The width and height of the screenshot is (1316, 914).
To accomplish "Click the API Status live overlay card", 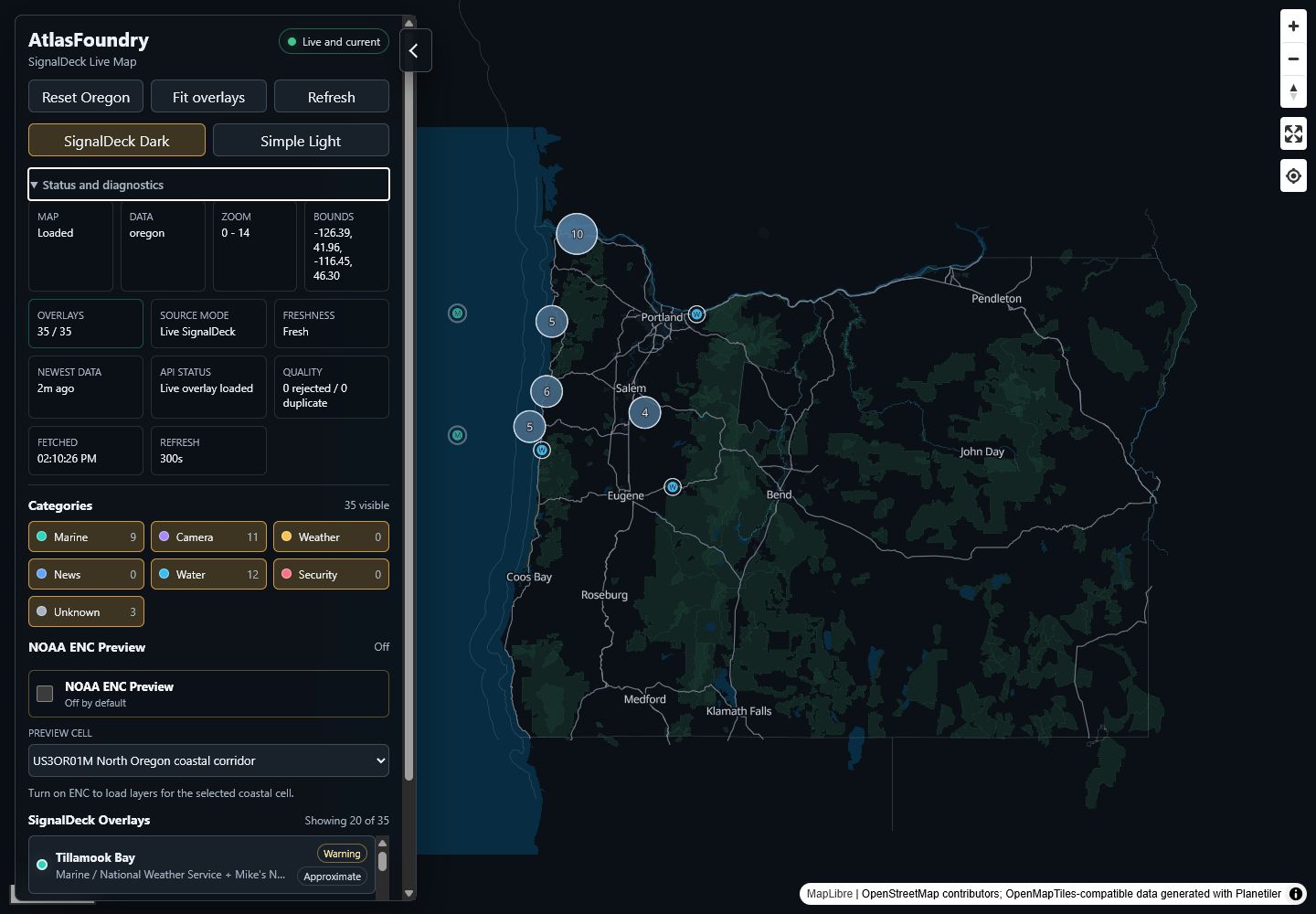I will 208,387.
